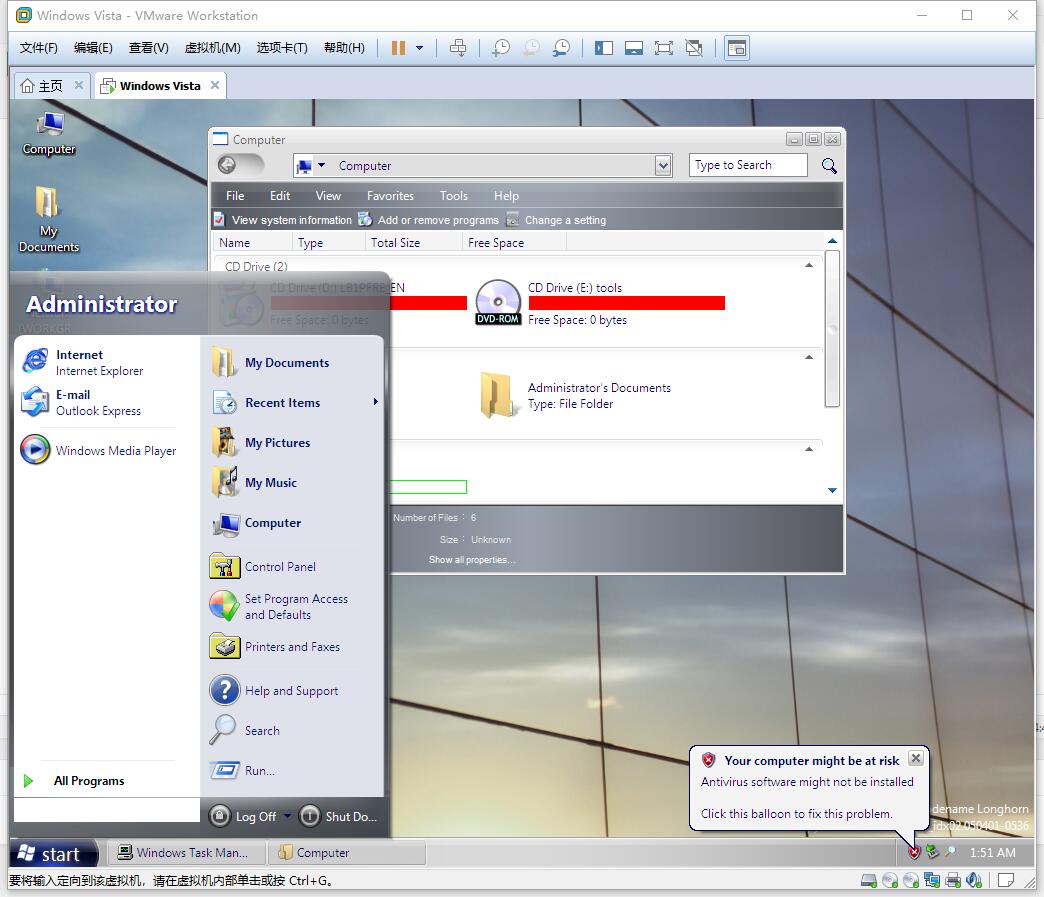Open the 选项卡(T) menu
The width and height of the screenshot is (1044, 897).
(282, 48)
